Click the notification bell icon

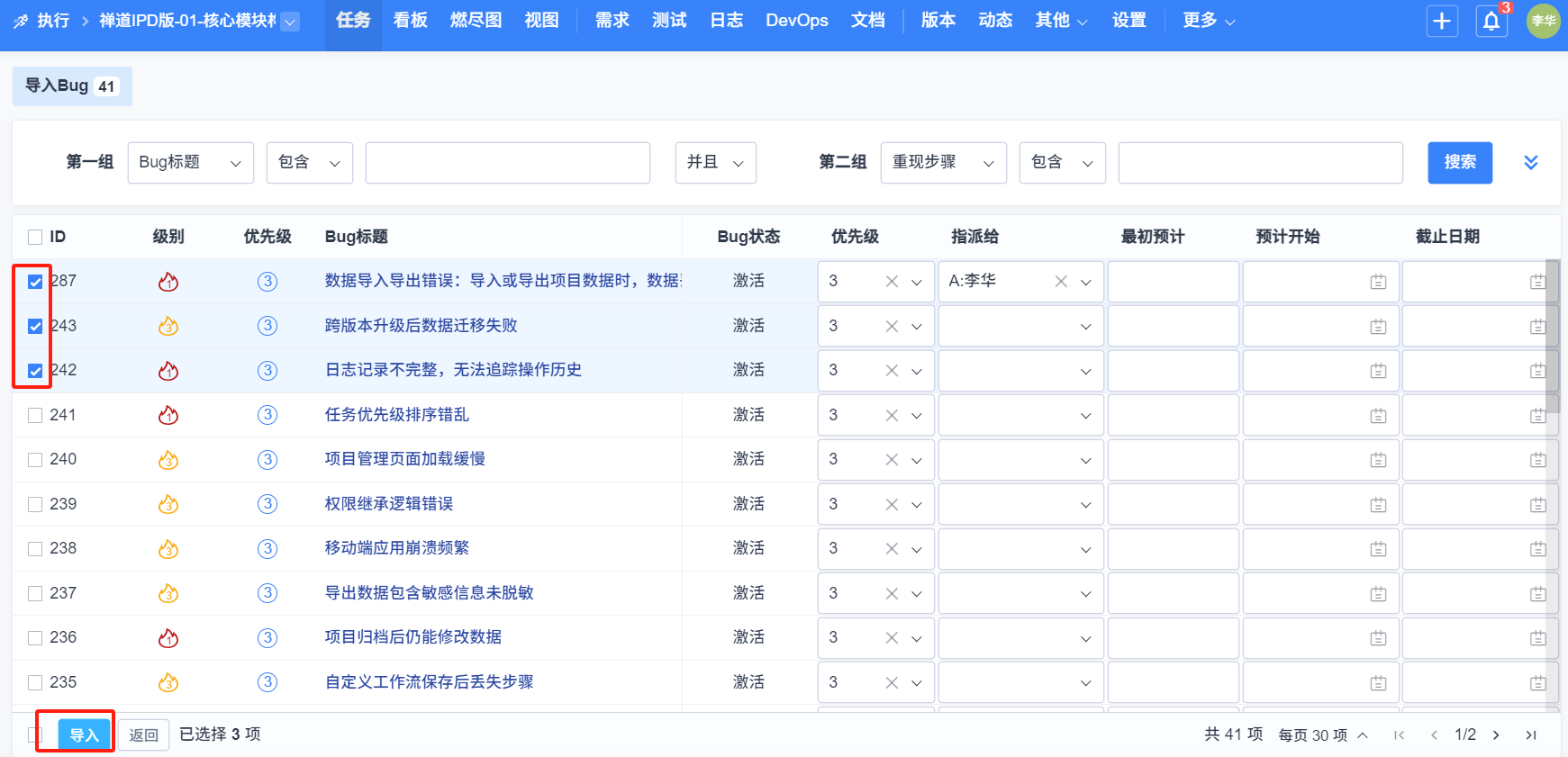[1491, 21]
